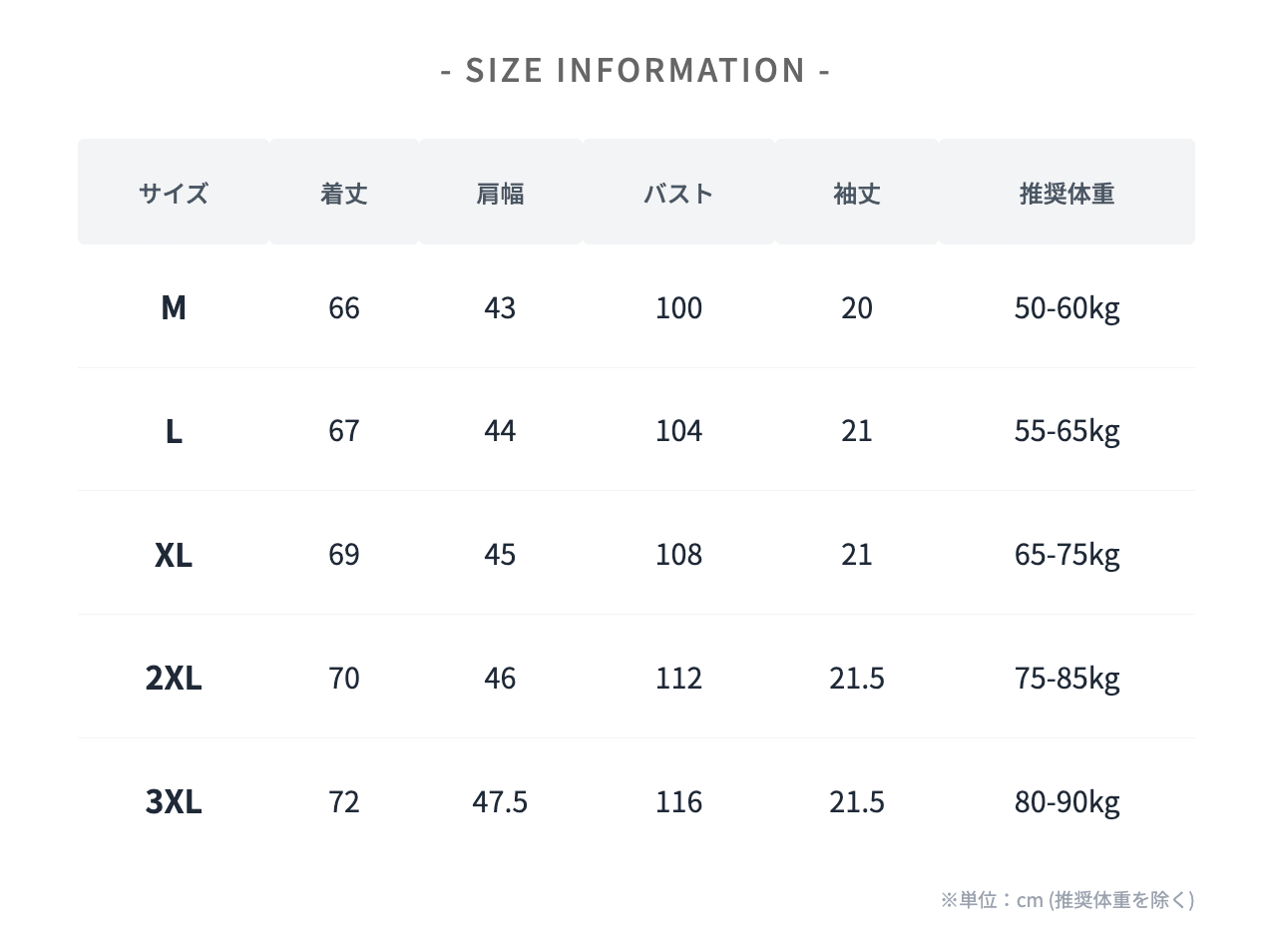Click the 着丈 column header
1275x952 pixels.
coord(344,193)
